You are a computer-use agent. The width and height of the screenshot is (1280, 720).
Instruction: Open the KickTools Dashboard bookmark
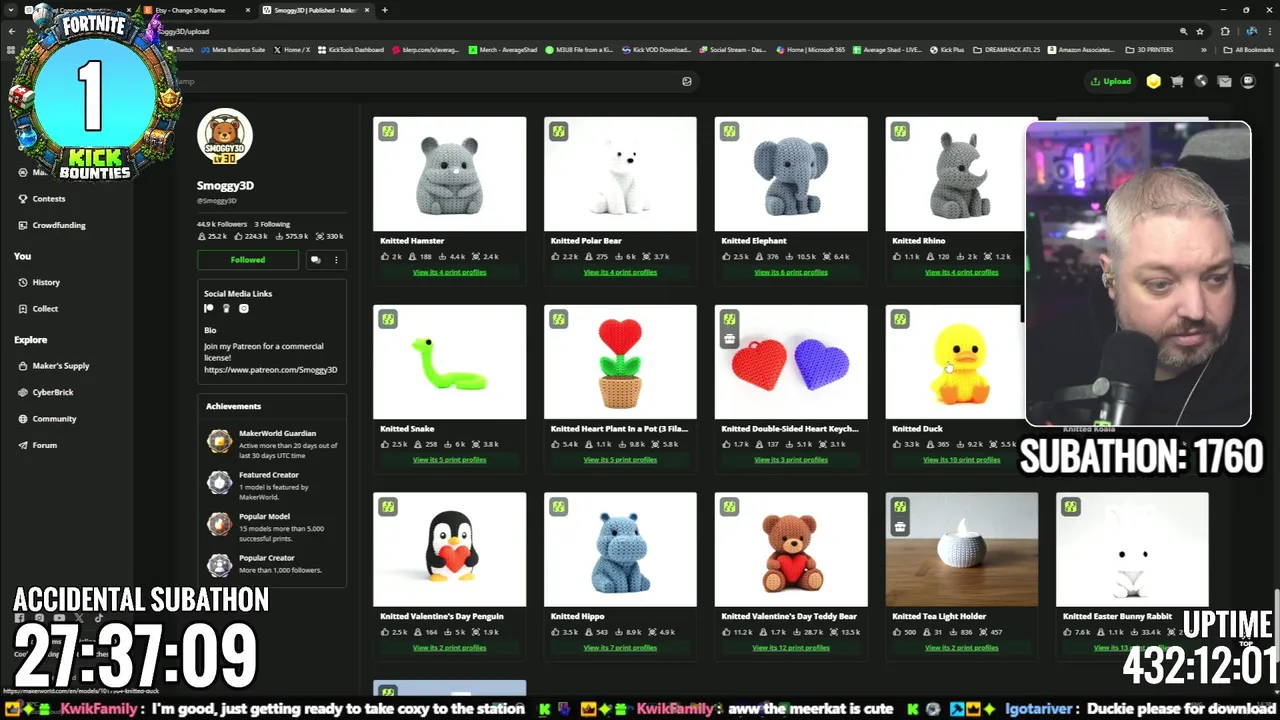pos(350,50)
